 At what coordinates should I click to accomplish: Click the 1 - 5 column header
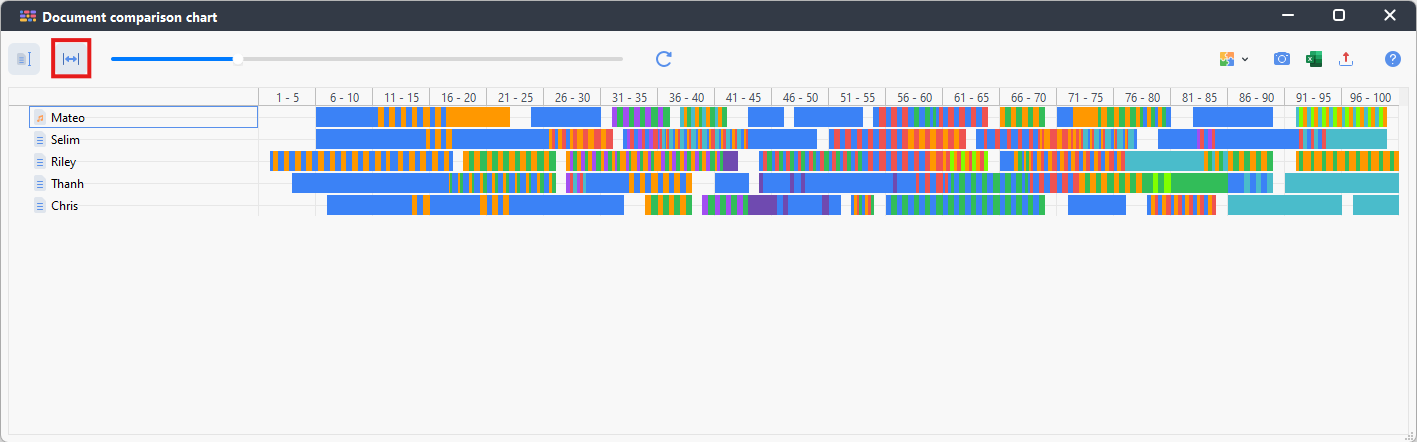pos(287,97)
